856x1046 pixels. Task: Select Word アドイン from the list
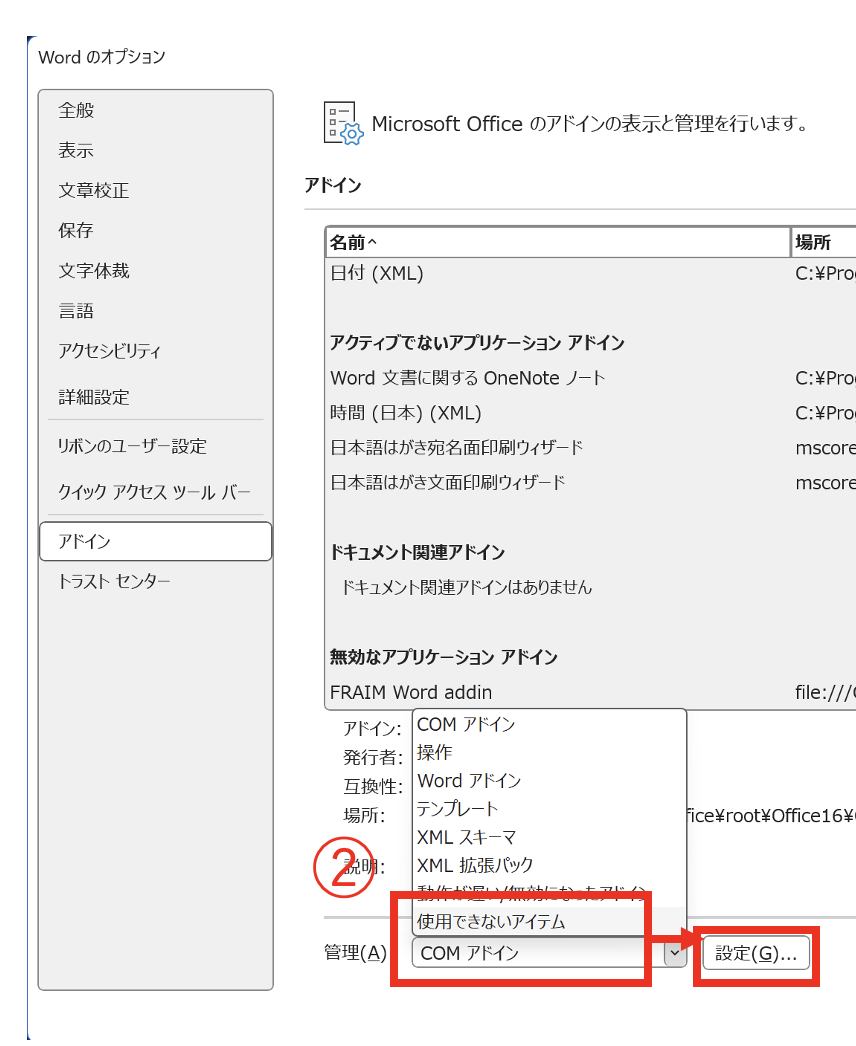tap(469, 781)
